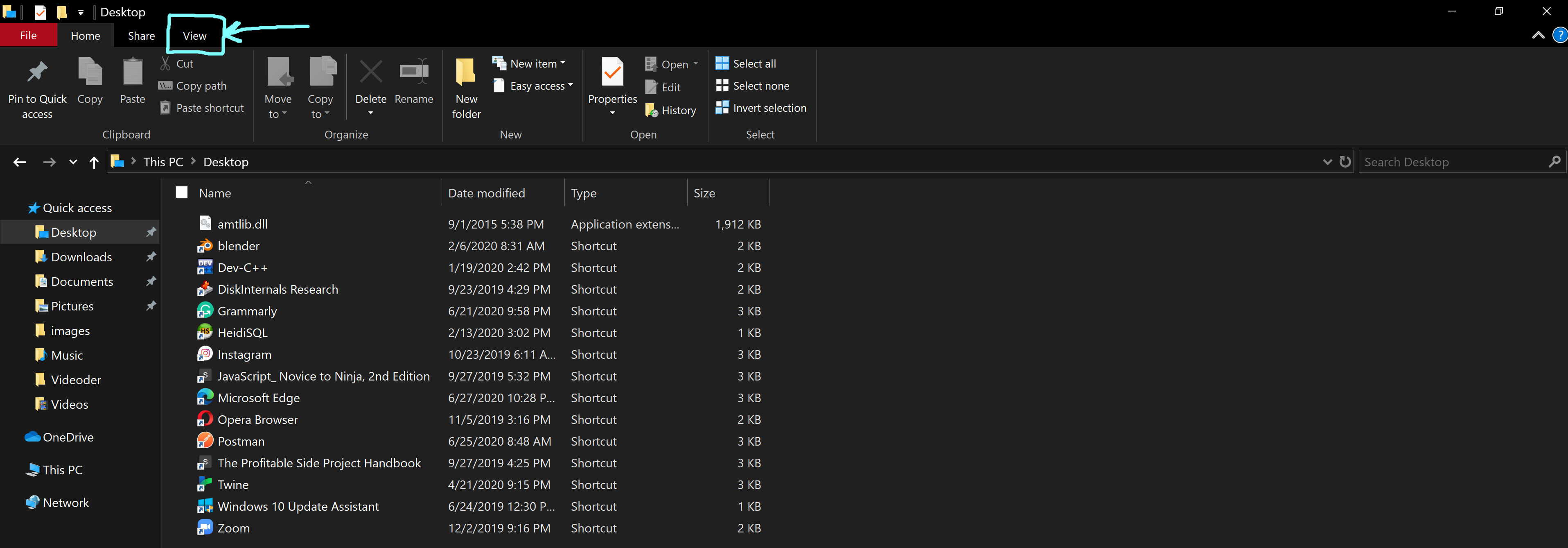Open the Easy access dropdown
This screenshot has height=548, width=1568.
(x=533, y=86)
